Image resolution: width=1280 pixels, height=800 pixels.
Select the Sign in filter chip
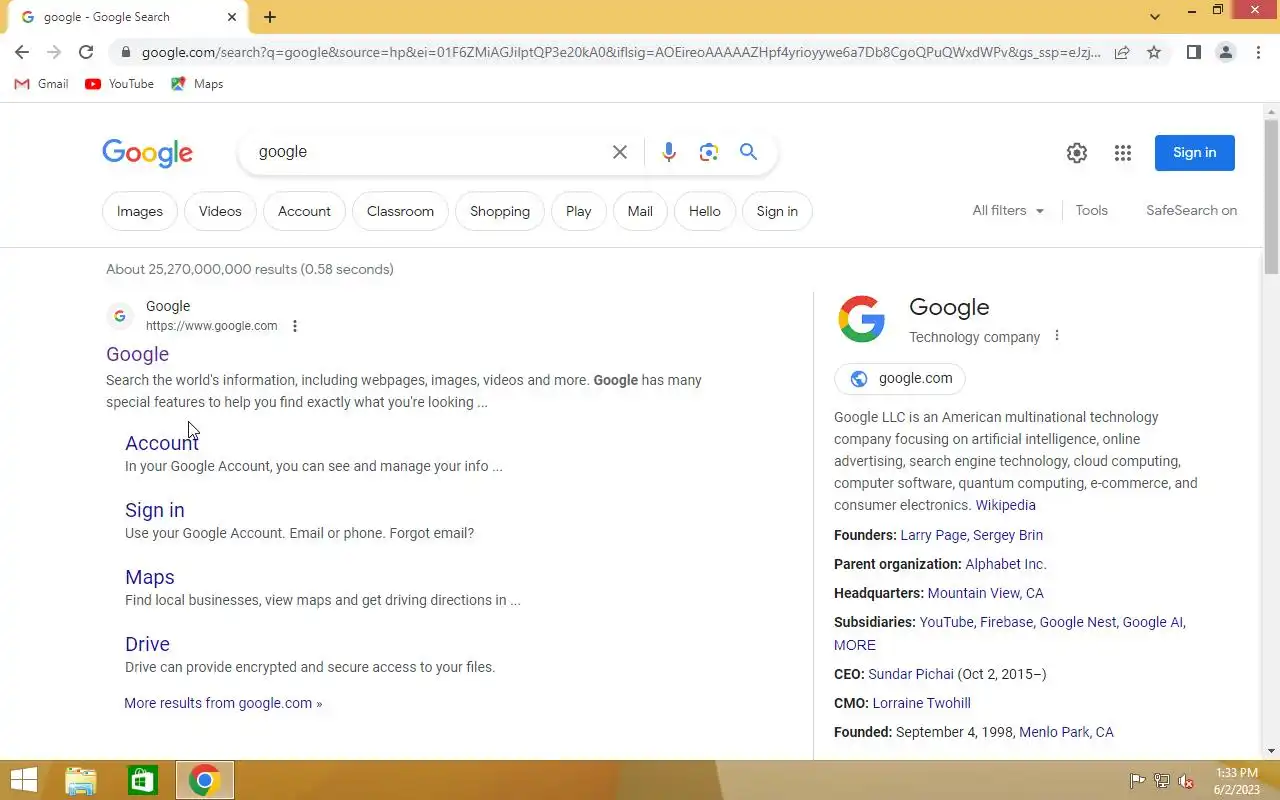(777, 211)
